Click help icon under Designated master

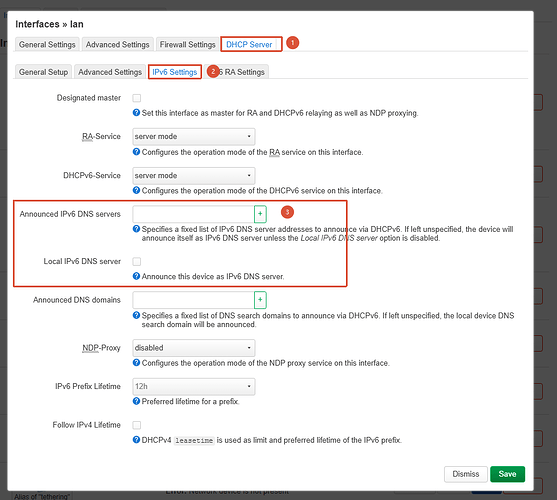click(x=136, y=113)
